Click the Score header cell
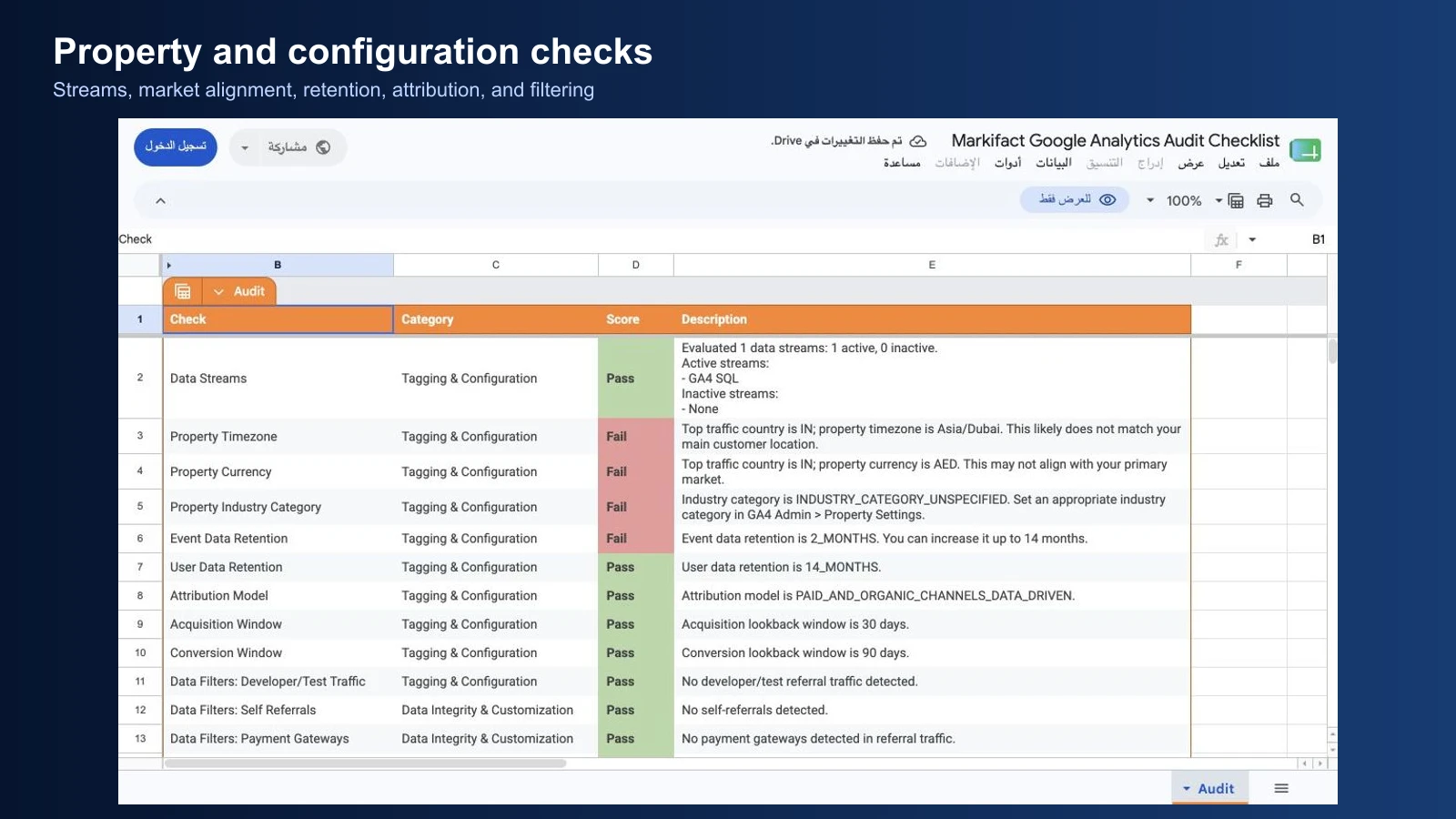1456x819 pixels. tap(636, 319)
